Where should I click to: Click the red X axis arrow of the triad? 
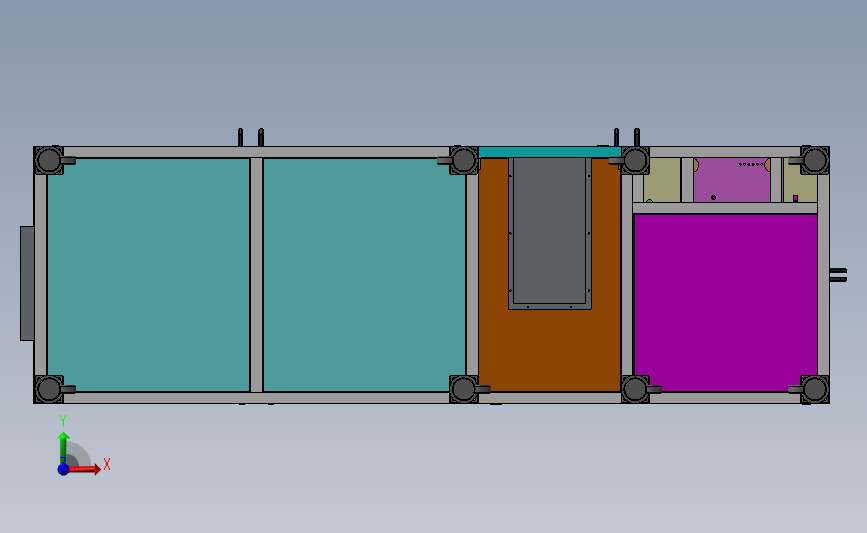[84, 469]
